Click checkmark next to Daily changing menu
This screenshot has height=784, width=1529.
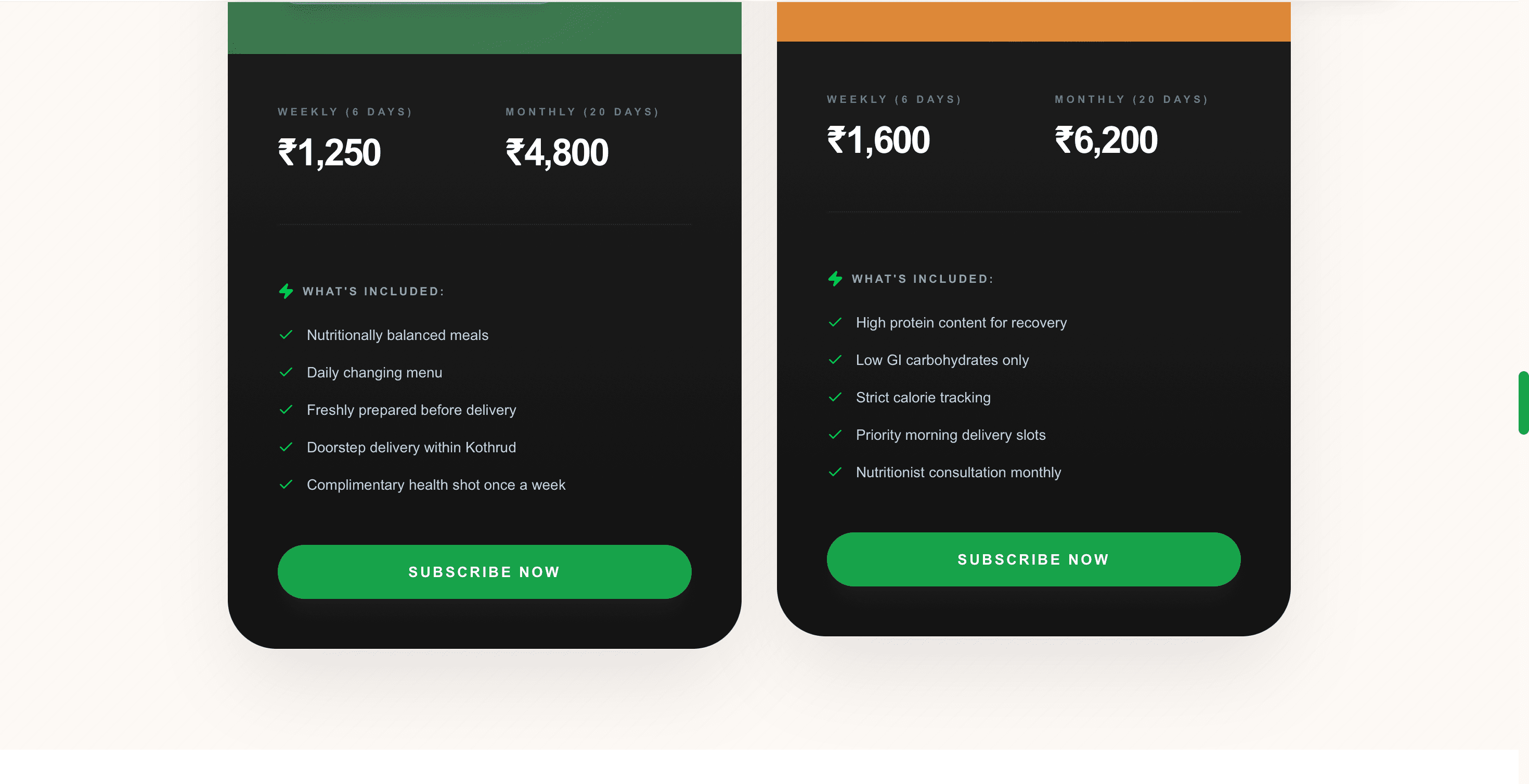click(286, 372)
